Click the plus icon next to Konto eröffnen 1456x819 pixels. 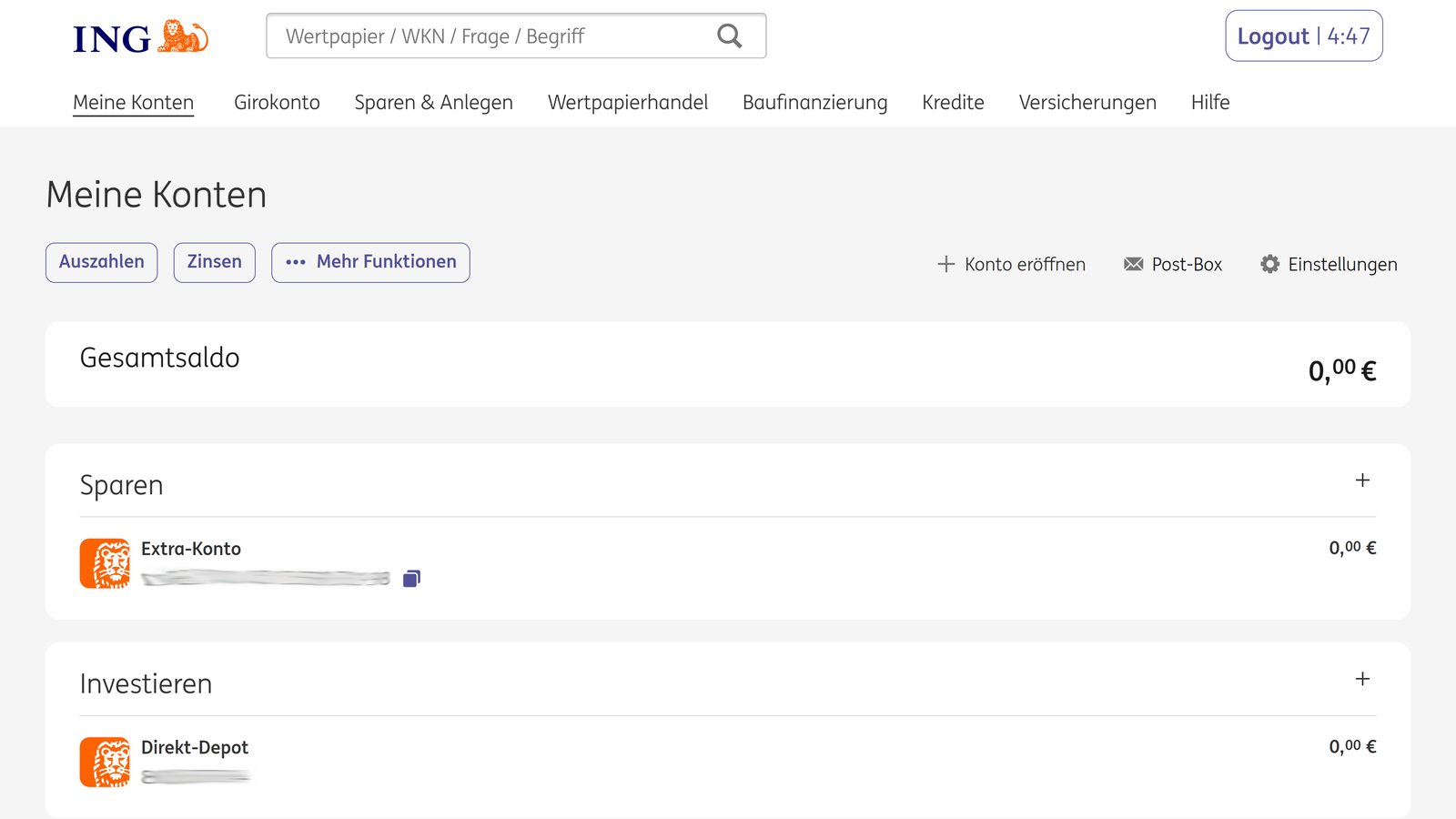[946, 264]
